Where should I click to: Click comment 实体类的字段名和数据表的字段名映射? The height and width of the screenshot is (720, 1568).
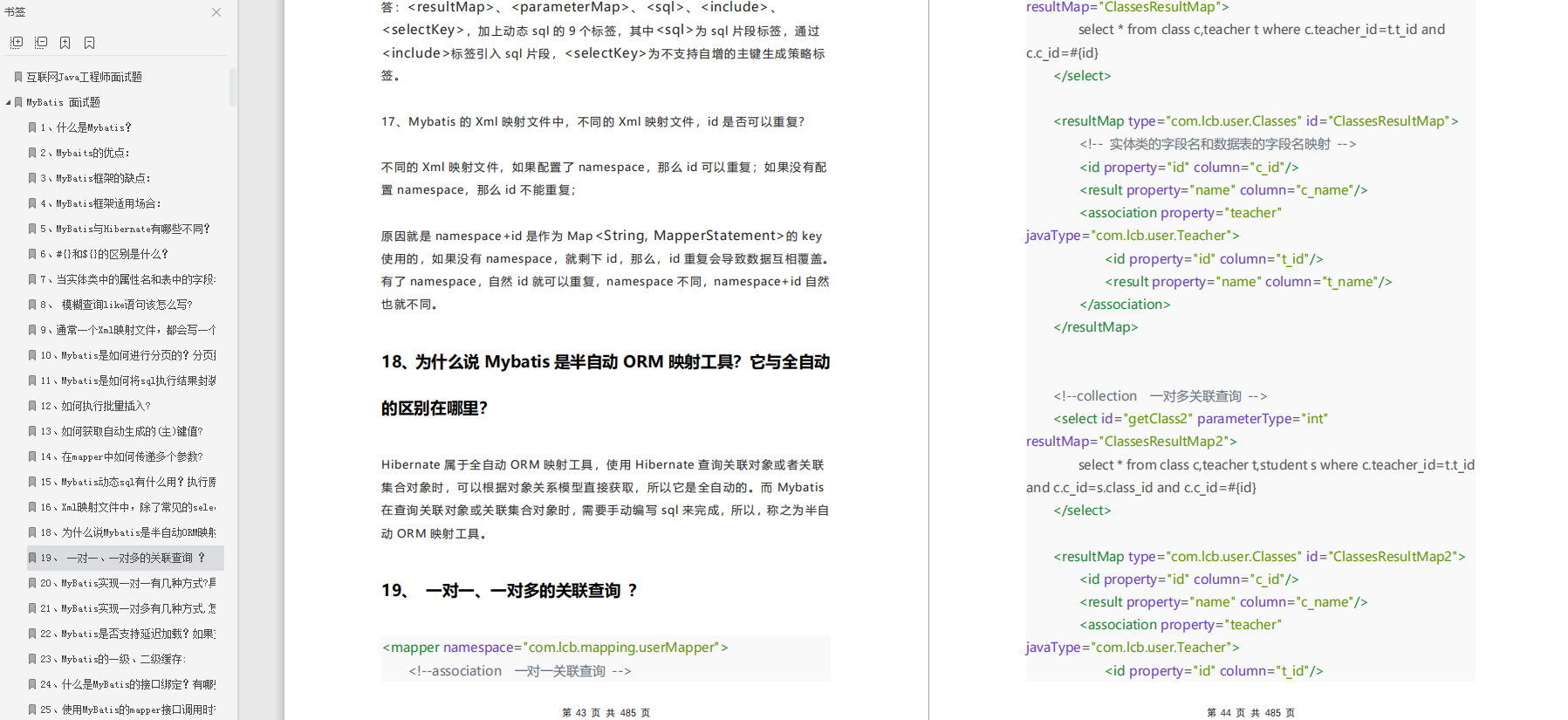[x=1218, y=144]
